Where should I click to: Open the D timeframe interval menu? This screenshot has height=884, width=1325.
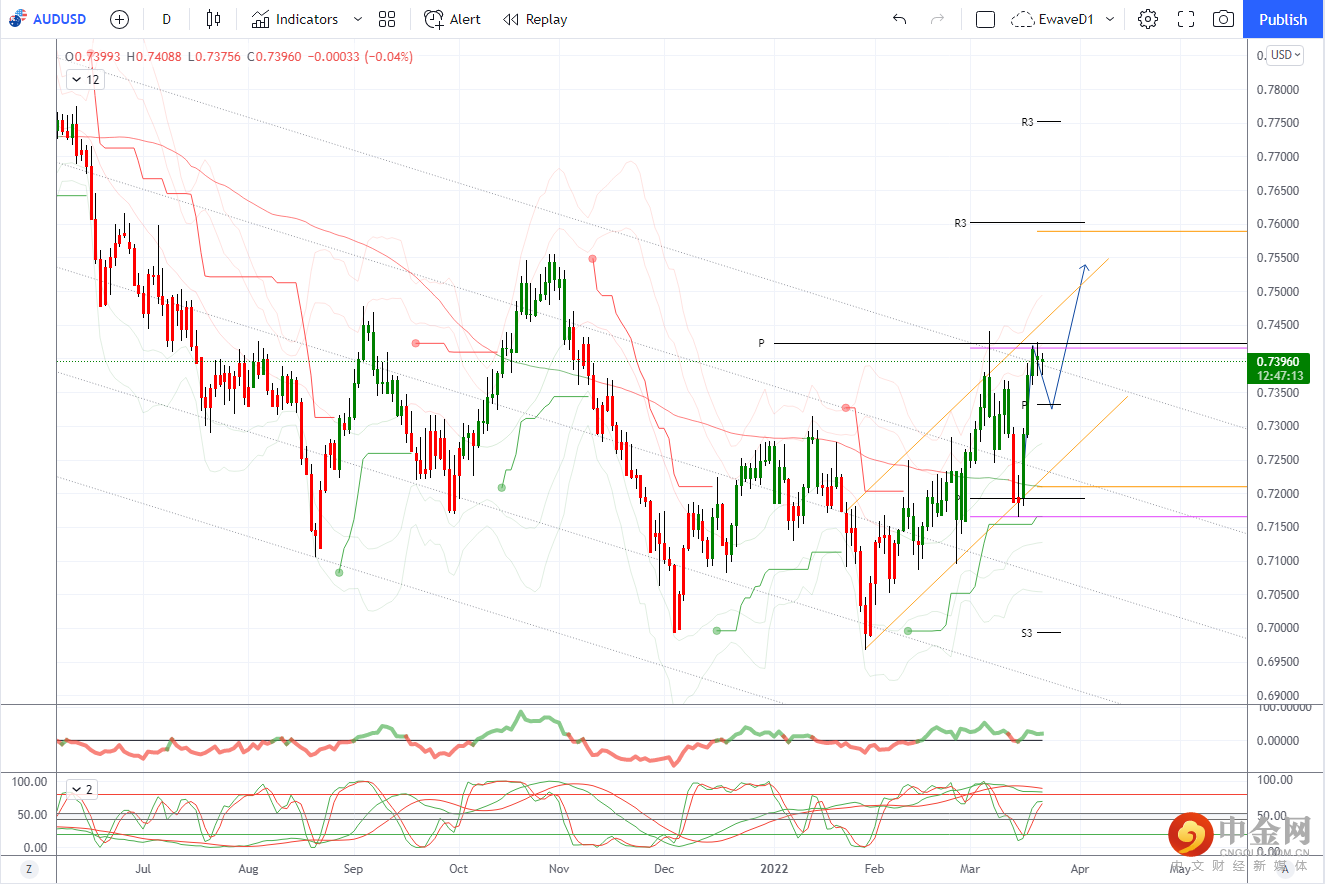[166, 19]
